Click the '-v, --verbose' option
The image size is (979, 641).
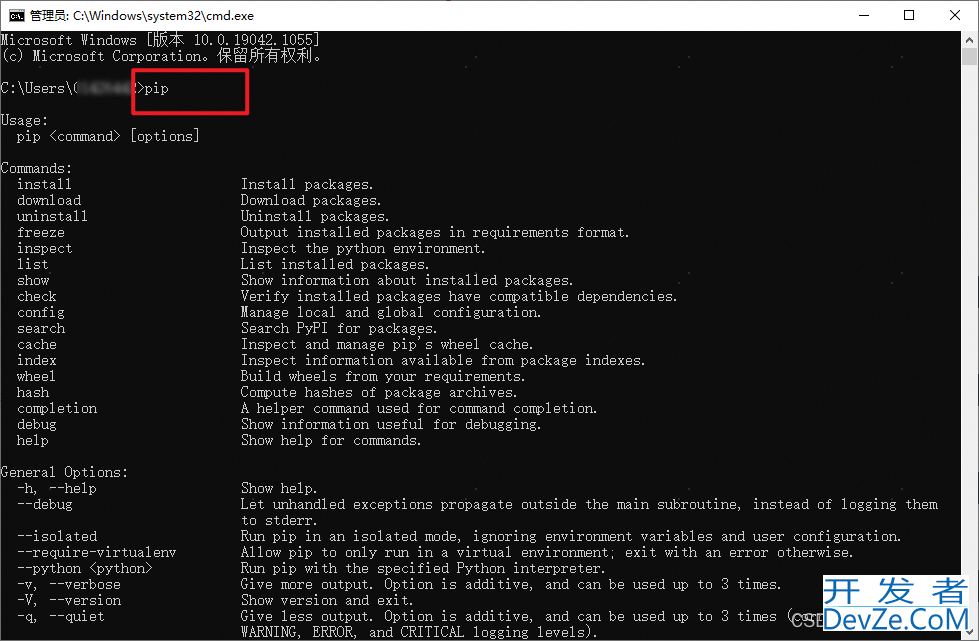[69, 585]
